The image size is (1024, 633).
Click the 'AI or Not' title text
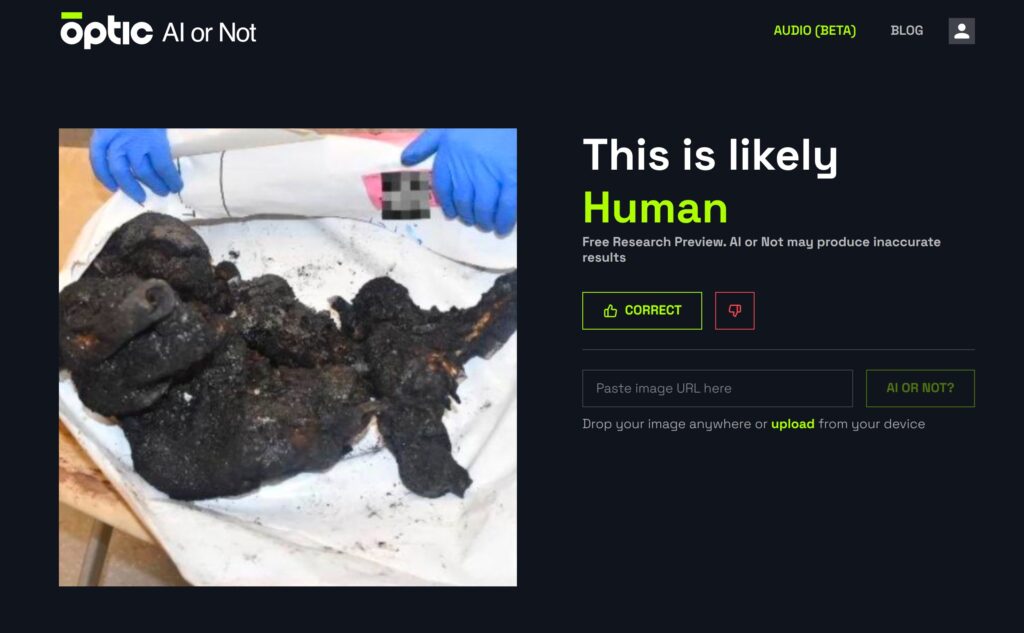209,33
